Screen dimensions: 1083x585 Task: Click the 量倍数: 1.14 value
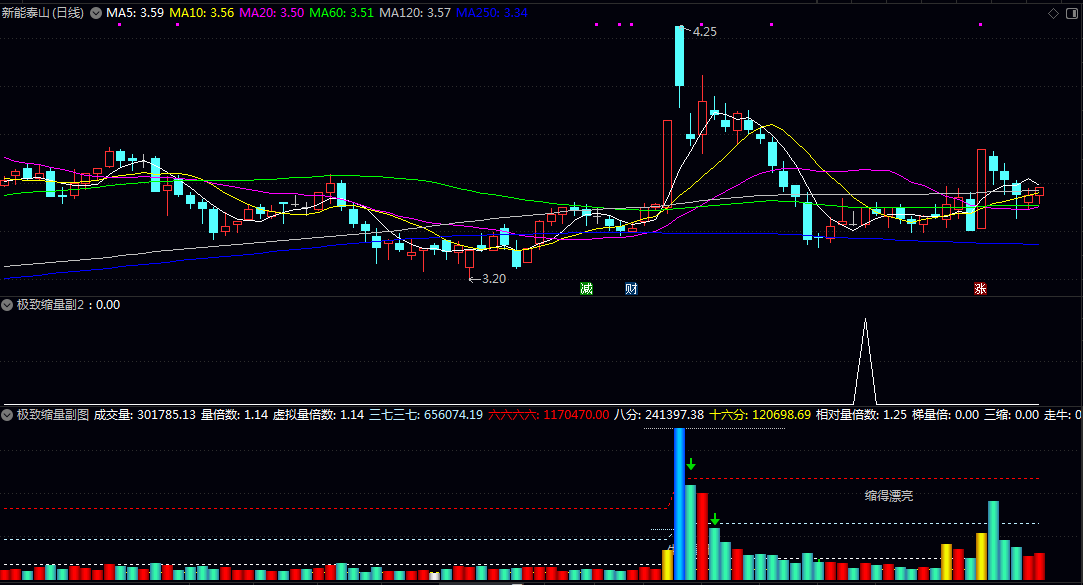coord(234,415)
